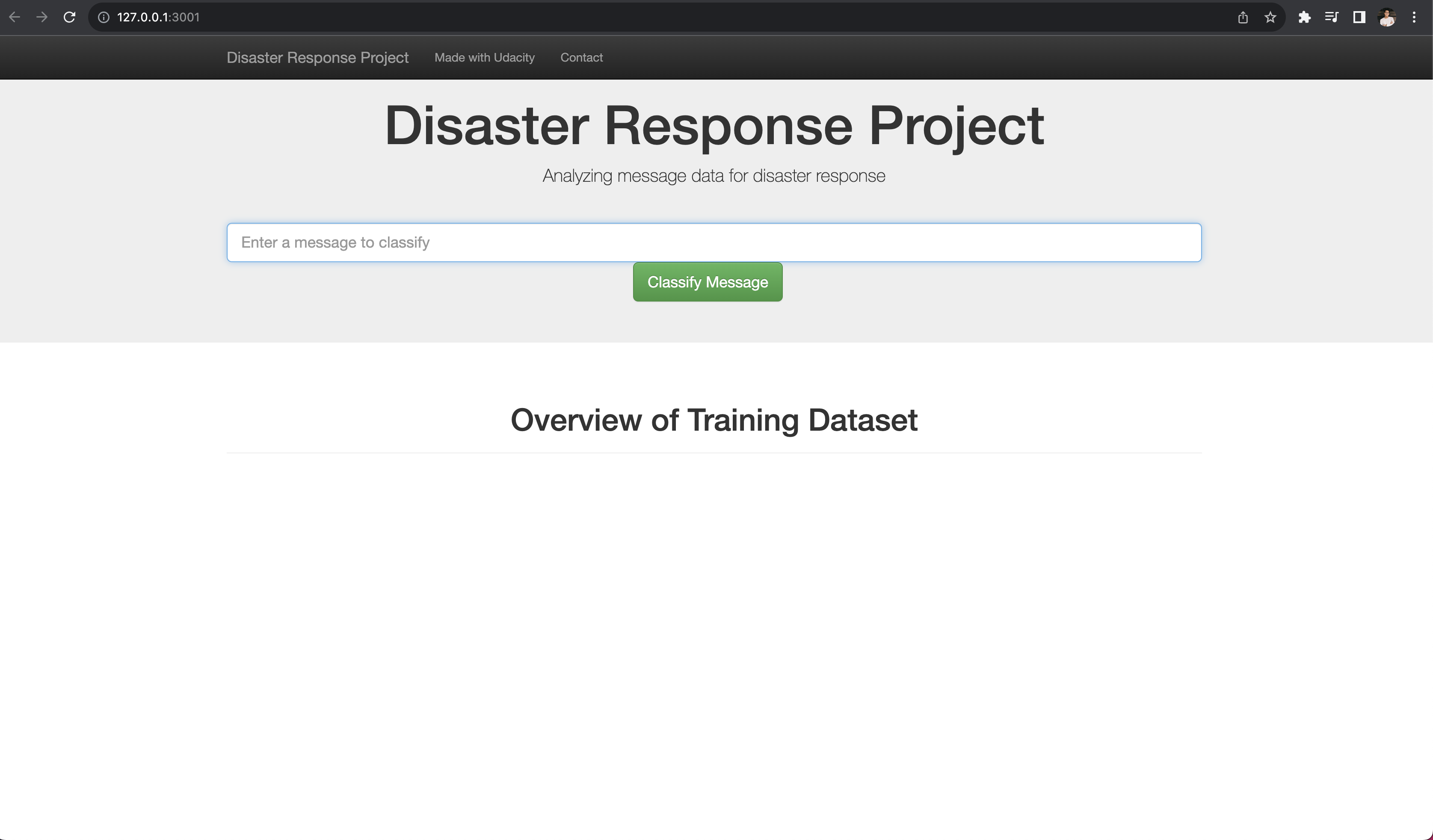
Task: Open the Made with Udacity nav link
Action: (x=485, y=57)
